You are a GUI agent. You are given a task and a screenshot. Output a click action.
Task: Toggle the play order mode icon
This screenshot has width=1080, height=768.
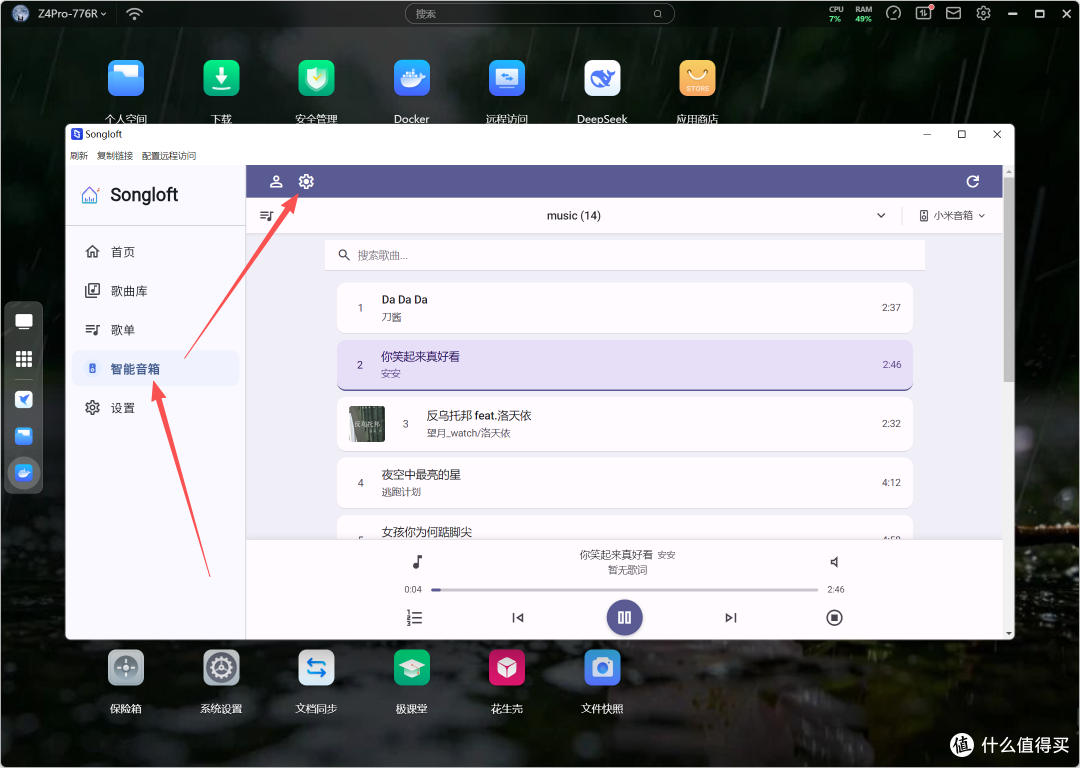point(415,618)
